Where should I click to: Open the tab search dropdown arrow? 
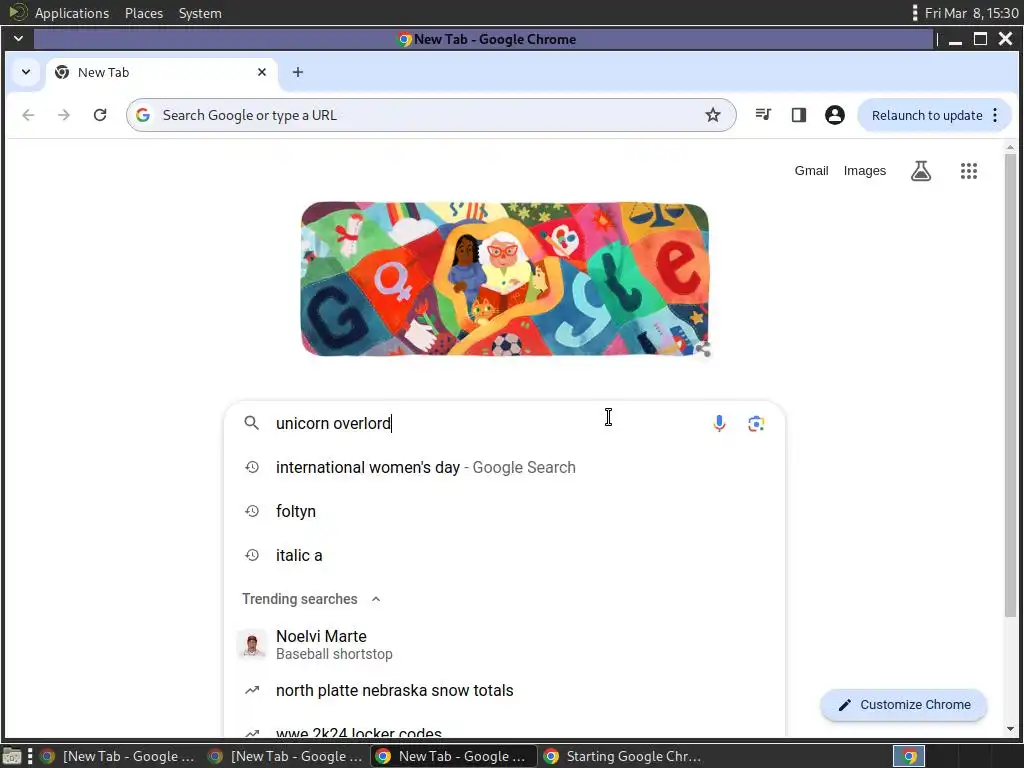(x=25, y=72)
